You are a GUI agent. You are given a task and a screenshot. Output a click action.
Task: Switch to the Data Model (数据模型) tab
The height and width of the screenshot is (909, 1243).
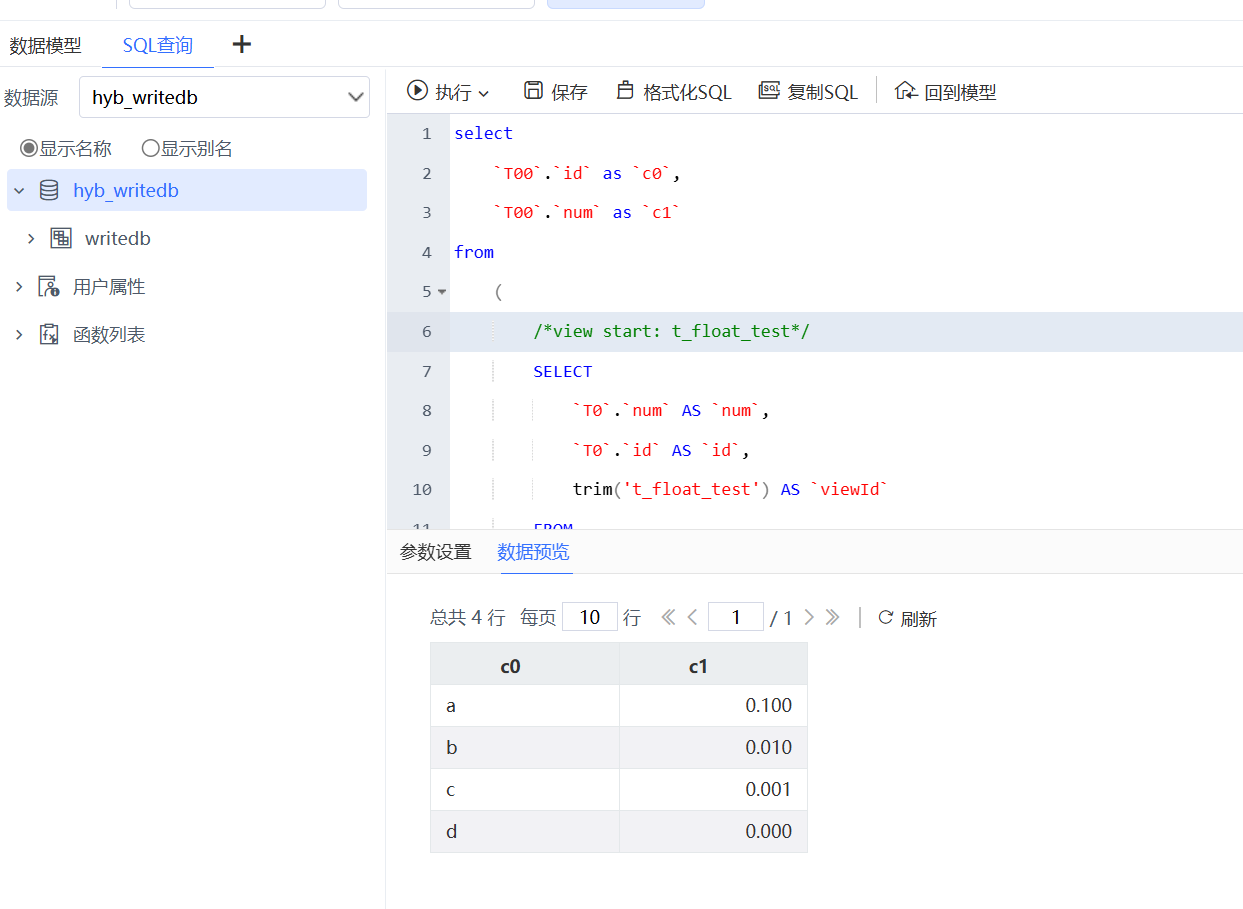(x=46, y=46)
